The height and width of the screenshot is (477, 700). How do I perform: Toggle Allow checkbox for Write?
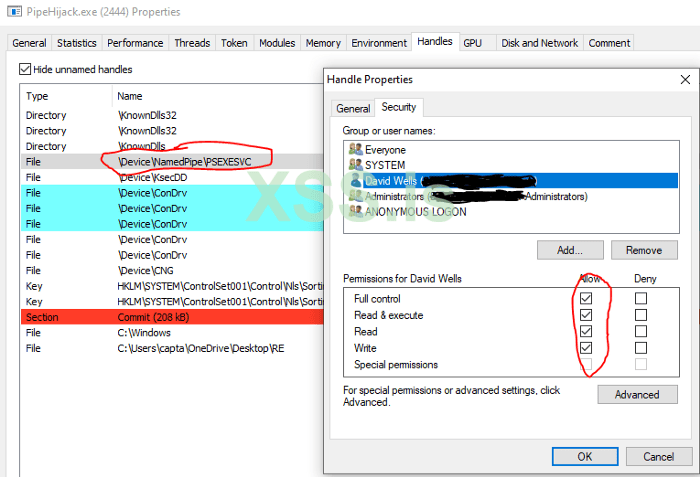[x=586, y=348]
